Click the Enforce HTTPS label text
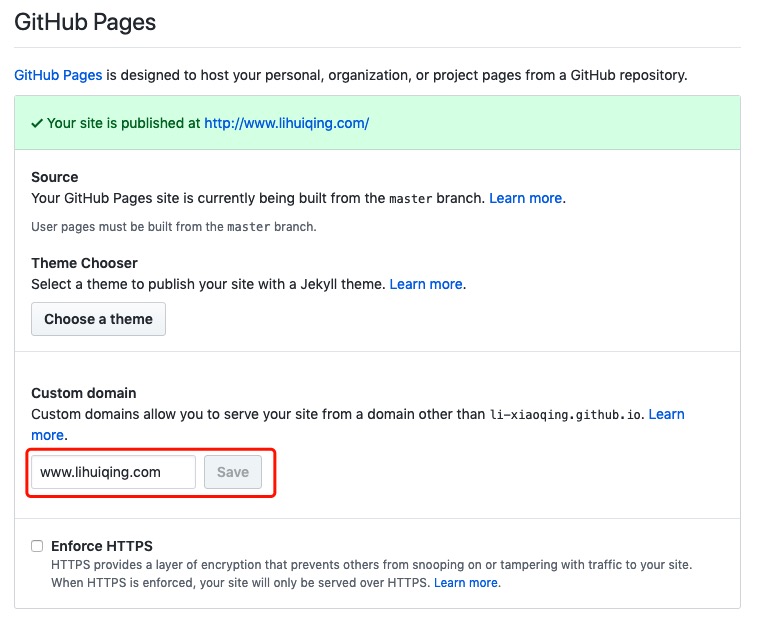758x622 pixels. tap(102, 546)
